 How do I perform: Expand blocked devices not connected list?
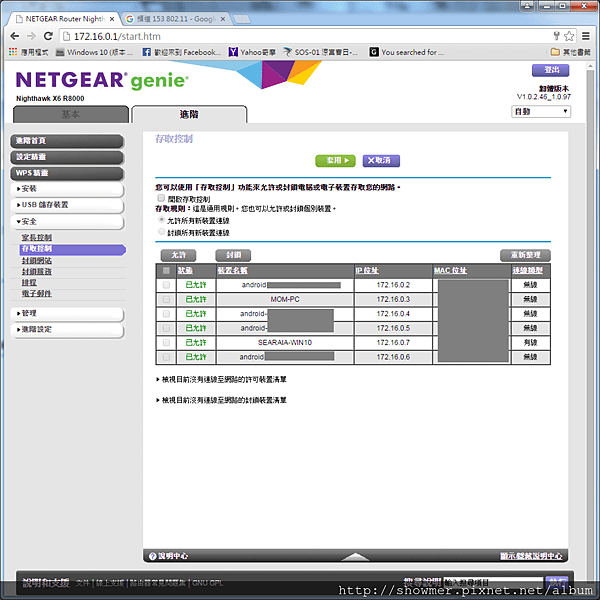(x=222, y=400)
